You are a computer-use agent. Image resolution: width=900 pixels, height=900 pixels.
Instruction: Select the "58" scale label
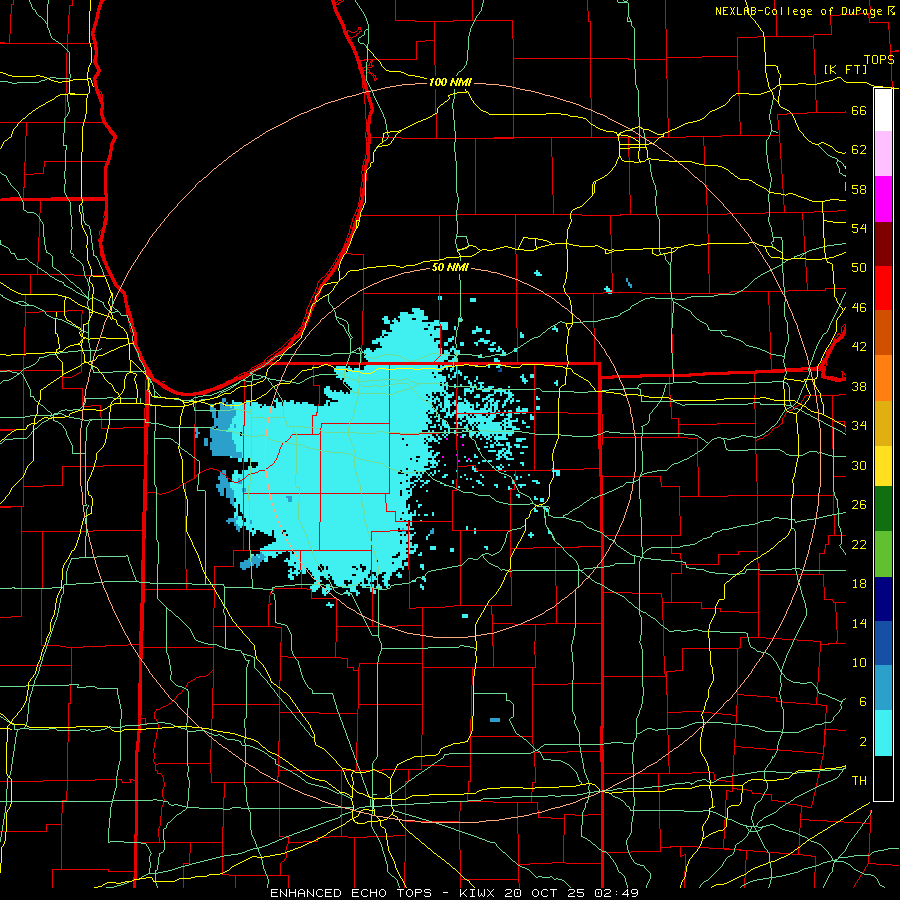click(859, 189)
